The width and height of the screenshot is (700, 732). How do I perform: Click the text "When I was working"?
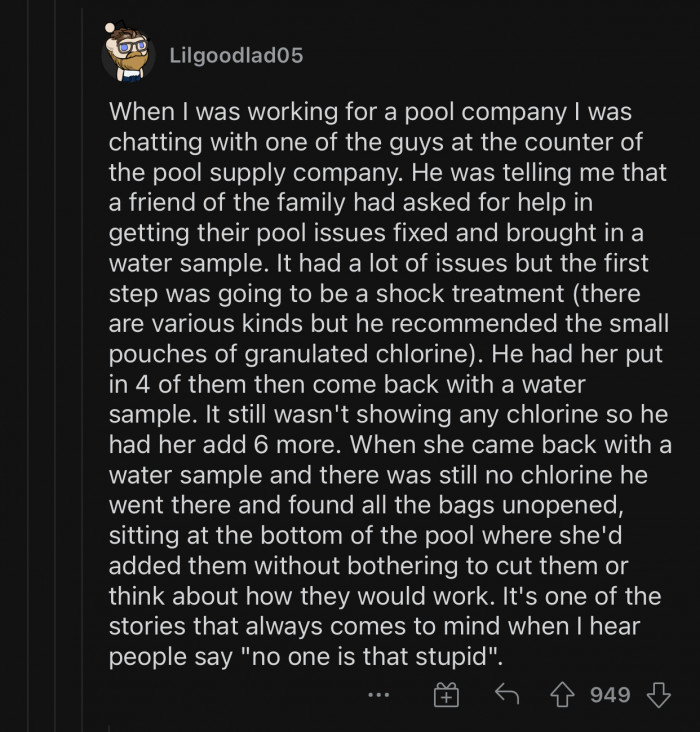pos(206,112)
